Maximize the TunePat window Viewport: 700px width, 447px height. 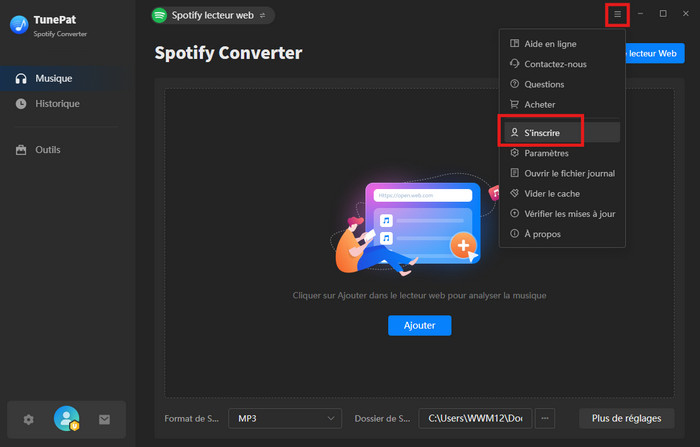663,14
